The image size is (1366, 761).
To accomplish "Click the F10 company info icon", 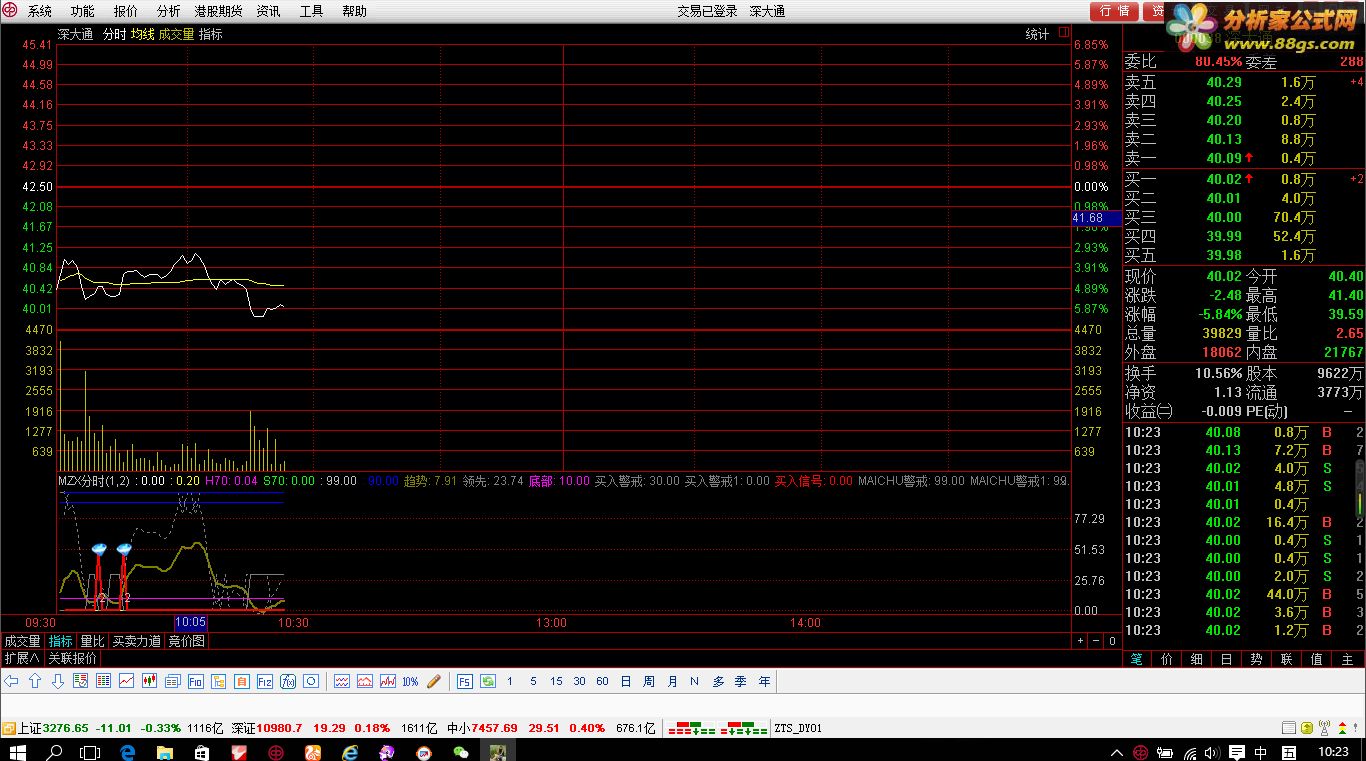I will coord(195,681).
